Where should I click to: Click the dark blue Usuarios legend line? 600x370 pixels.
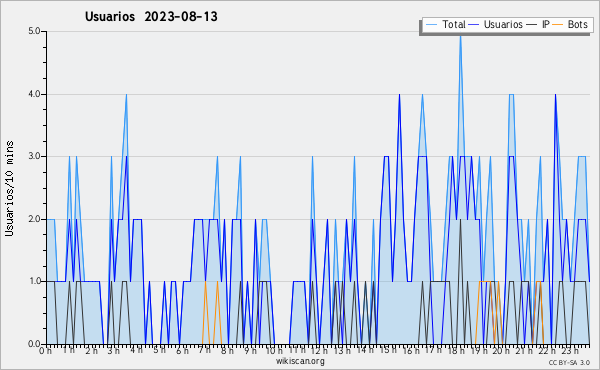click(474, 25)
